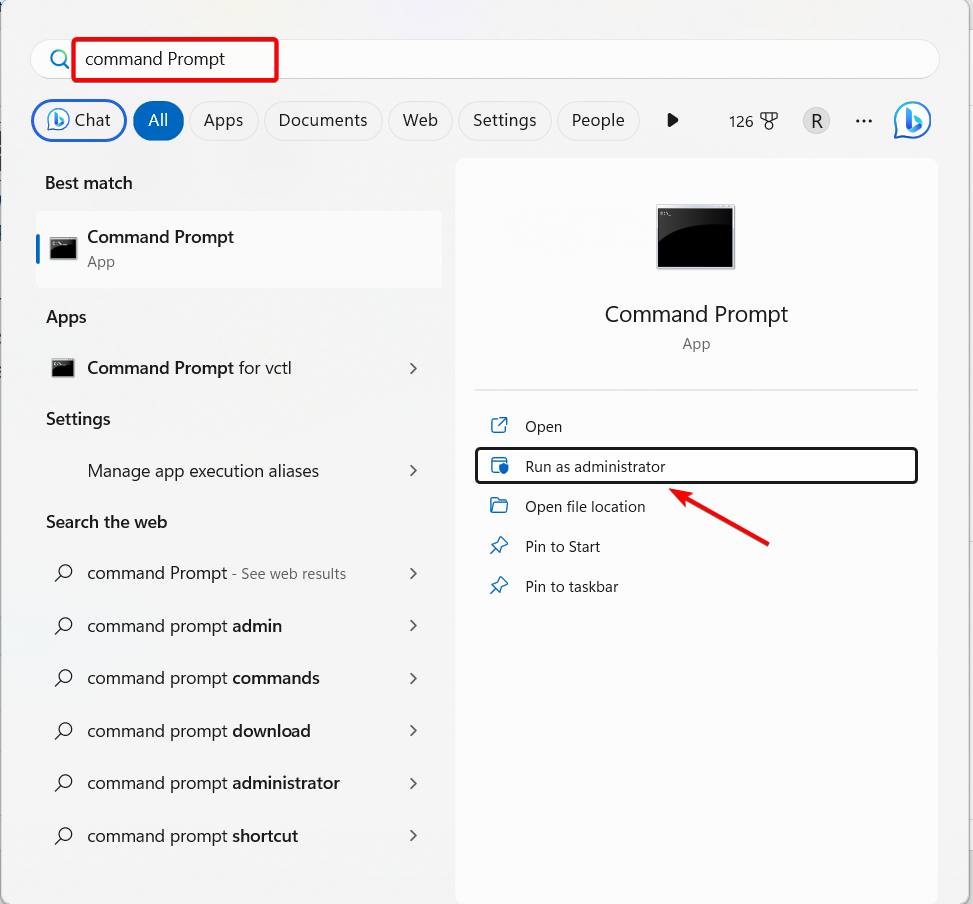Click search icon beside 'command prompt admin'
The height and width of the screenshot is (904, 973).
coord(63,625)
